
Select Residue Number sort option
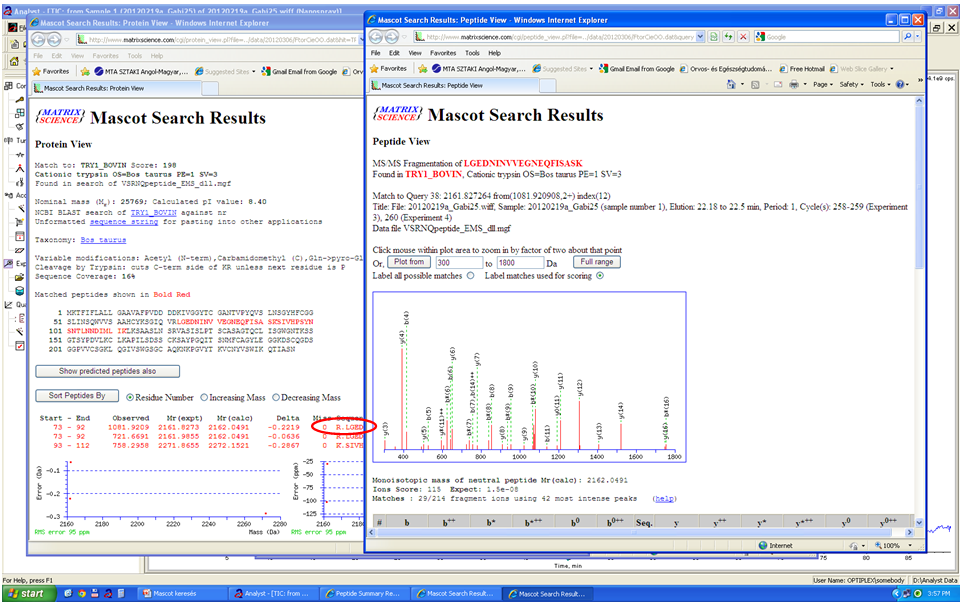pyautogui.click(x=130, y=397)
